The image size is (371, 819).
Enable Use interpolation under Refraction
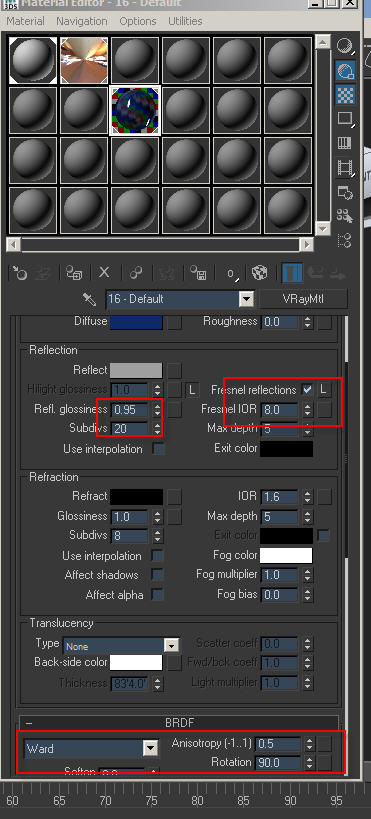point(157,556)
